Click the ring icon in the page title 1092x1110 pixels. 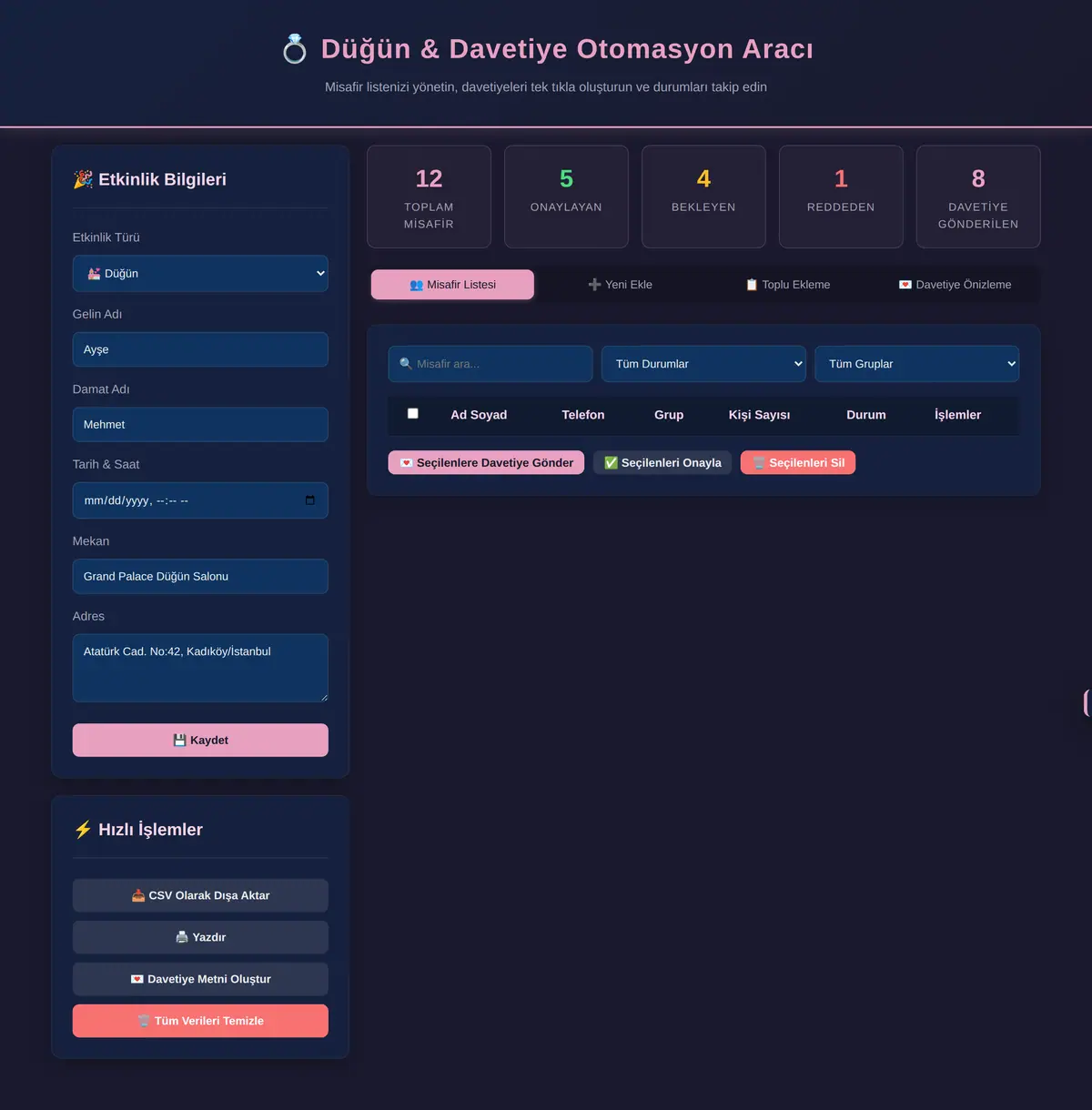tap(295, 49)
